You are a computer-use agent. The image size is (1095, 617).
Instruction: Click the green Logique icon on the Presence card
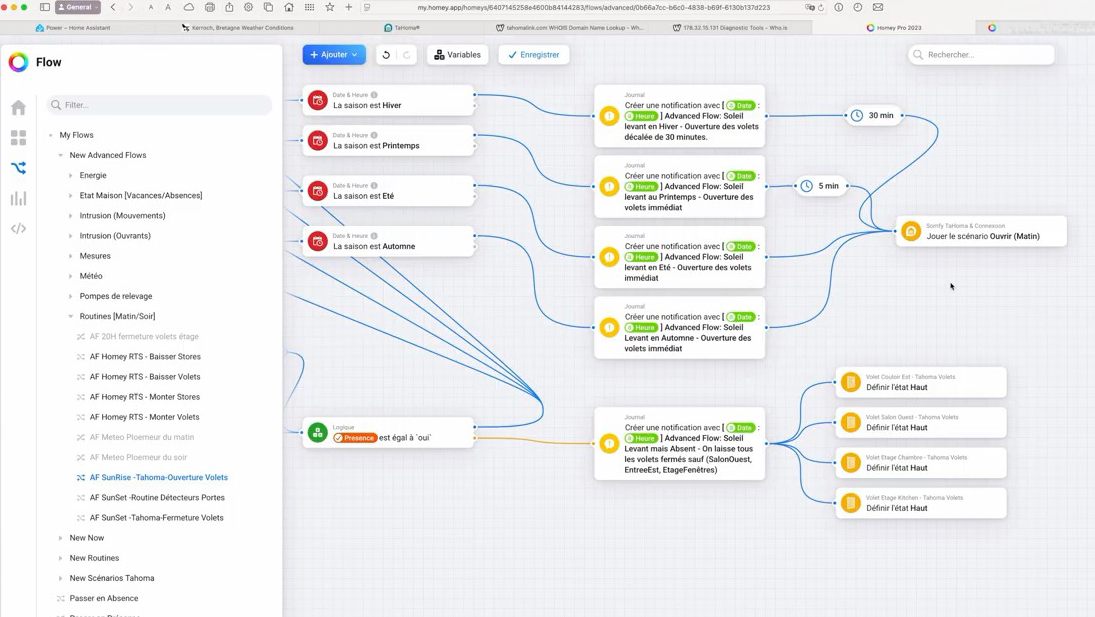(x=318, y=433)
